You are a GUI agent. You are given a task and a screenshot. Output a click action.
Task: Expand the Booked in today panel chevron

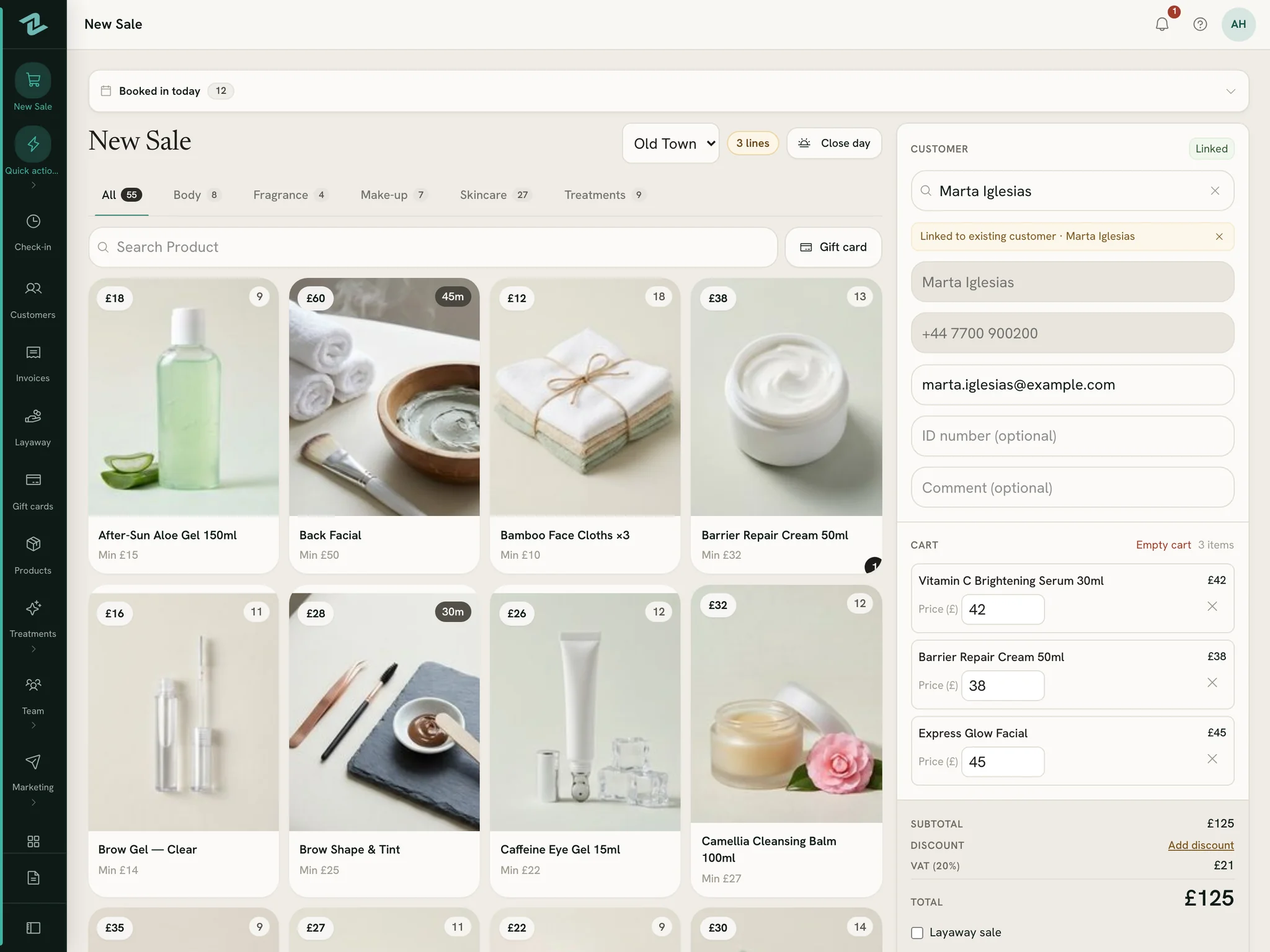click(1230, 91)
